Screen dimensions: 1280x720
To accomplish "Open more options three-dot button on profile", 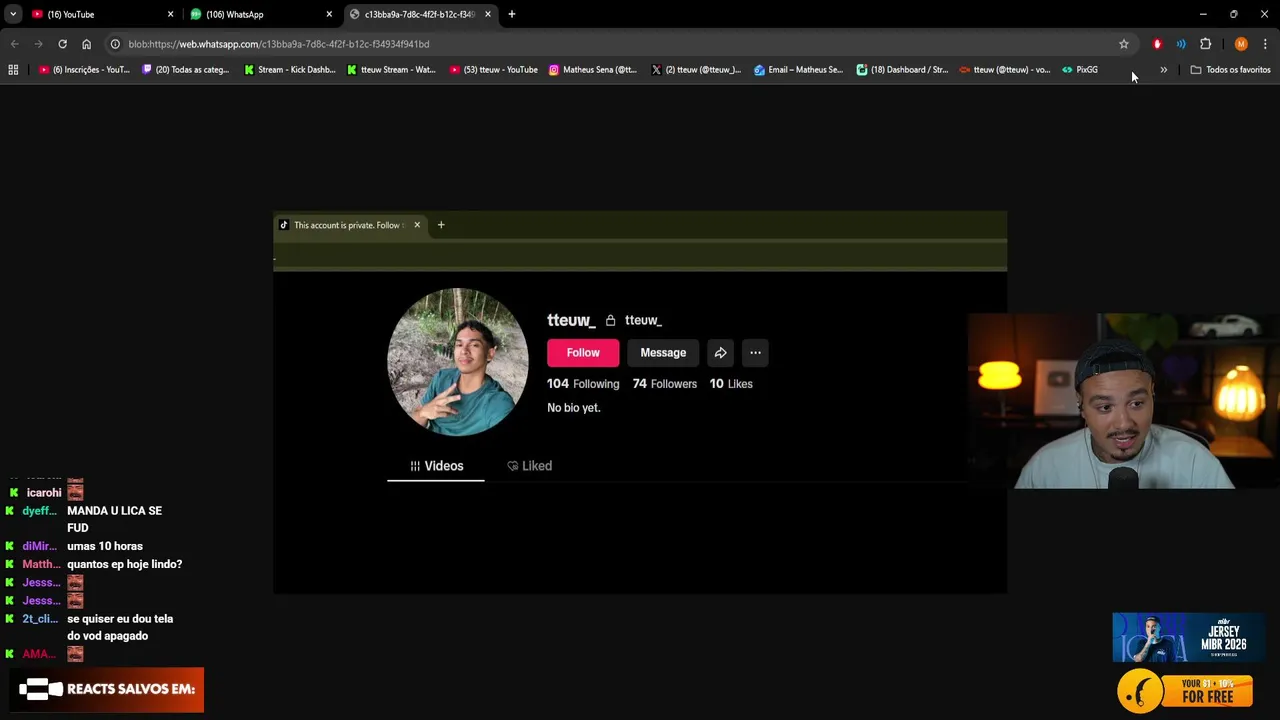I will click(756, 353).
